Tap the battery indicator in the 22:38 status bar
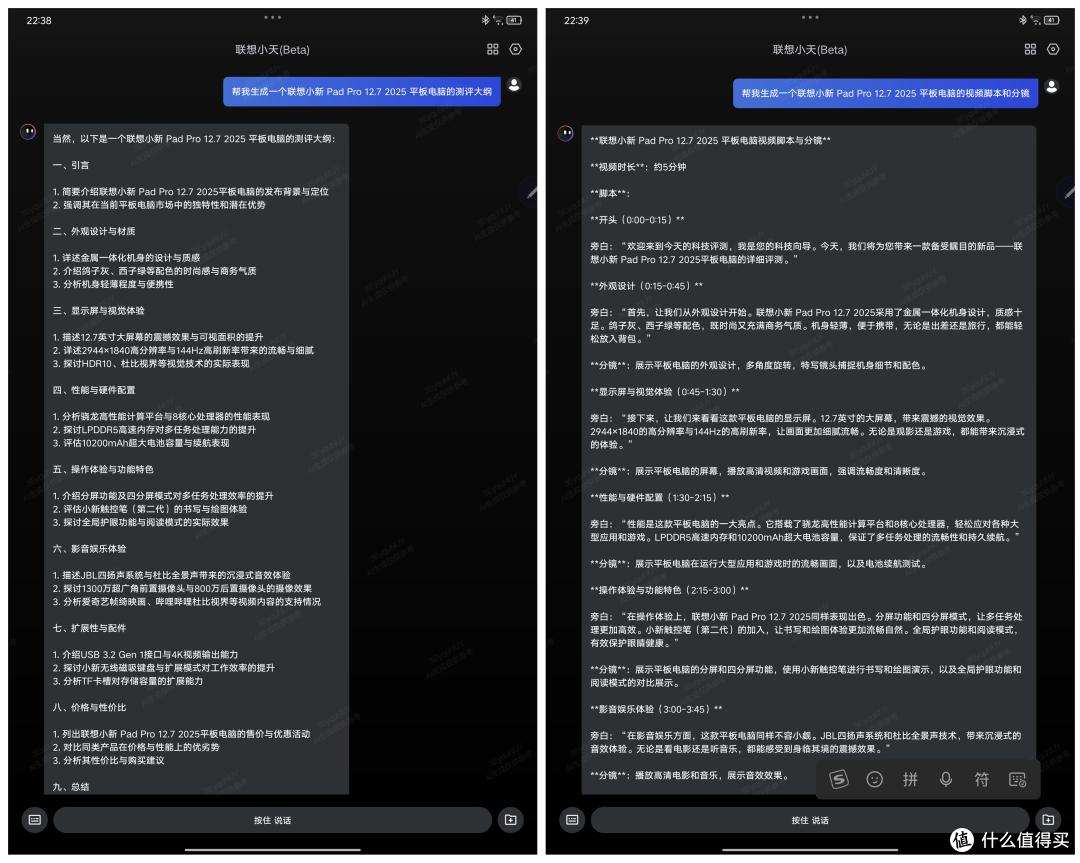The image size is (1080, 863). [x=515, y=20]
